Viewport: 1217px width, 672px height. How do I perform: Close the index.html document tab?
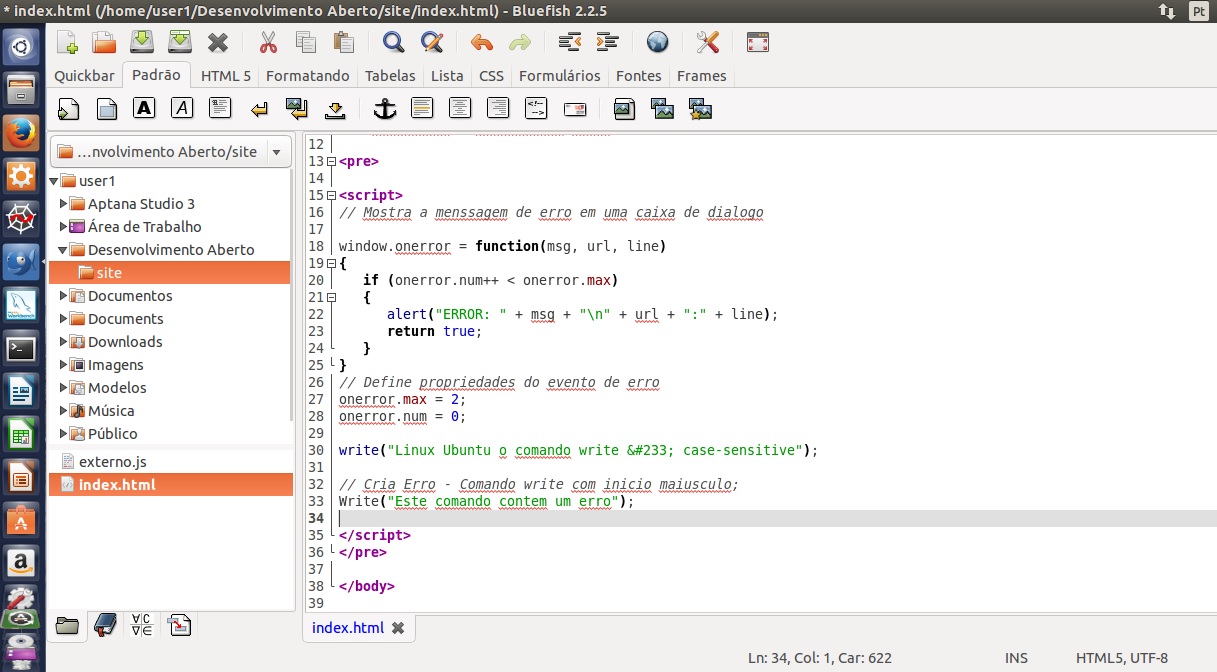pyautogui.click(x=398, y=628)
